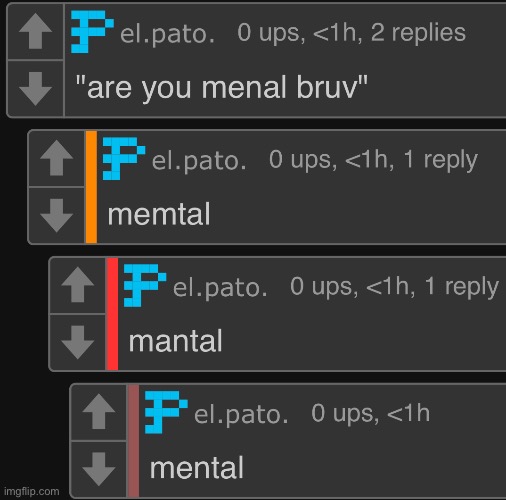This screenshot has height=500, width=506.
Task: Open el.pato. username on memtal reply
Action: click(199, 161)
